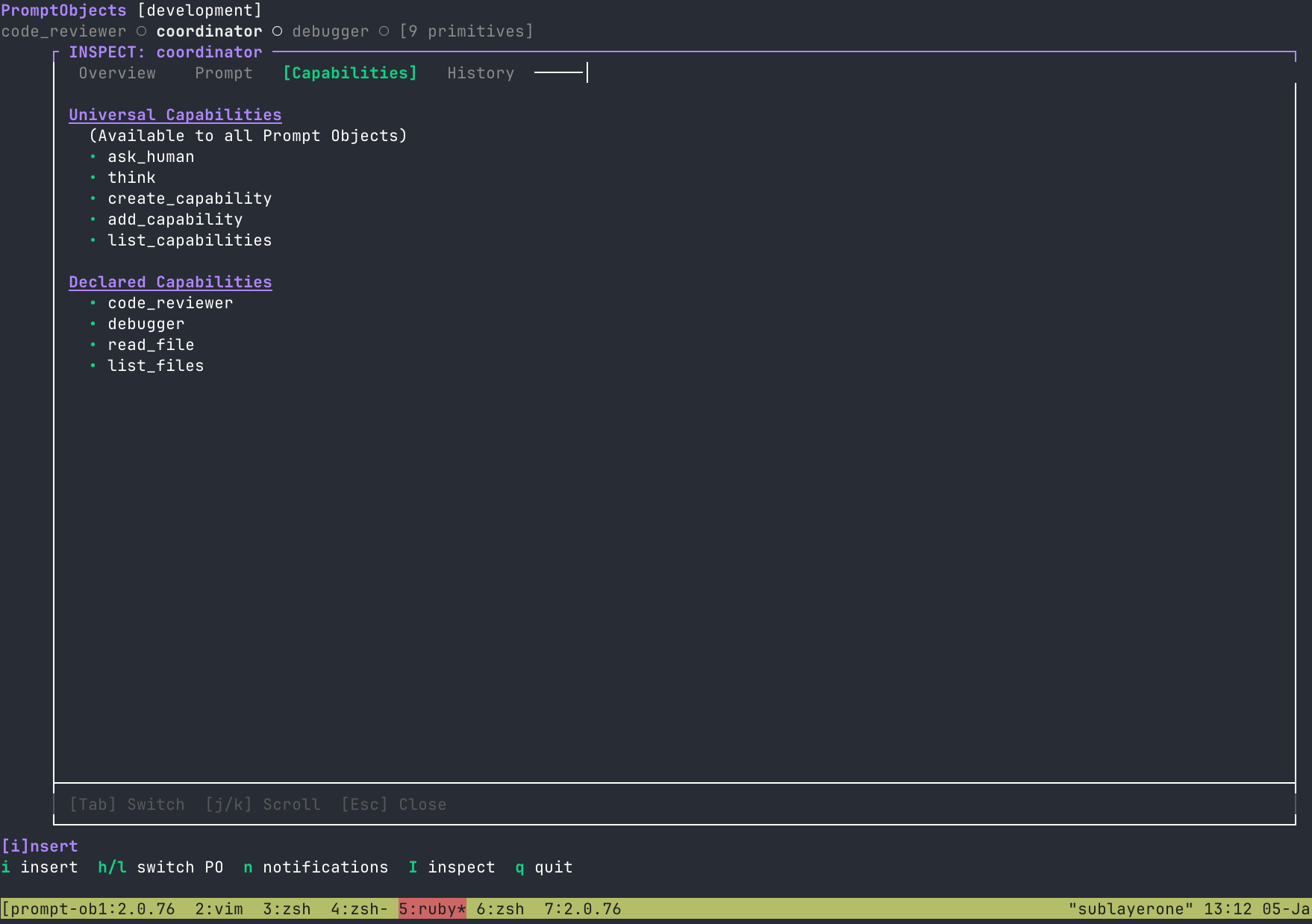Image resolution: width=1312 pixels, height=924 pixels.
Task: Click the highlighted 5:ruby tmux window
Action: [432, 909]
